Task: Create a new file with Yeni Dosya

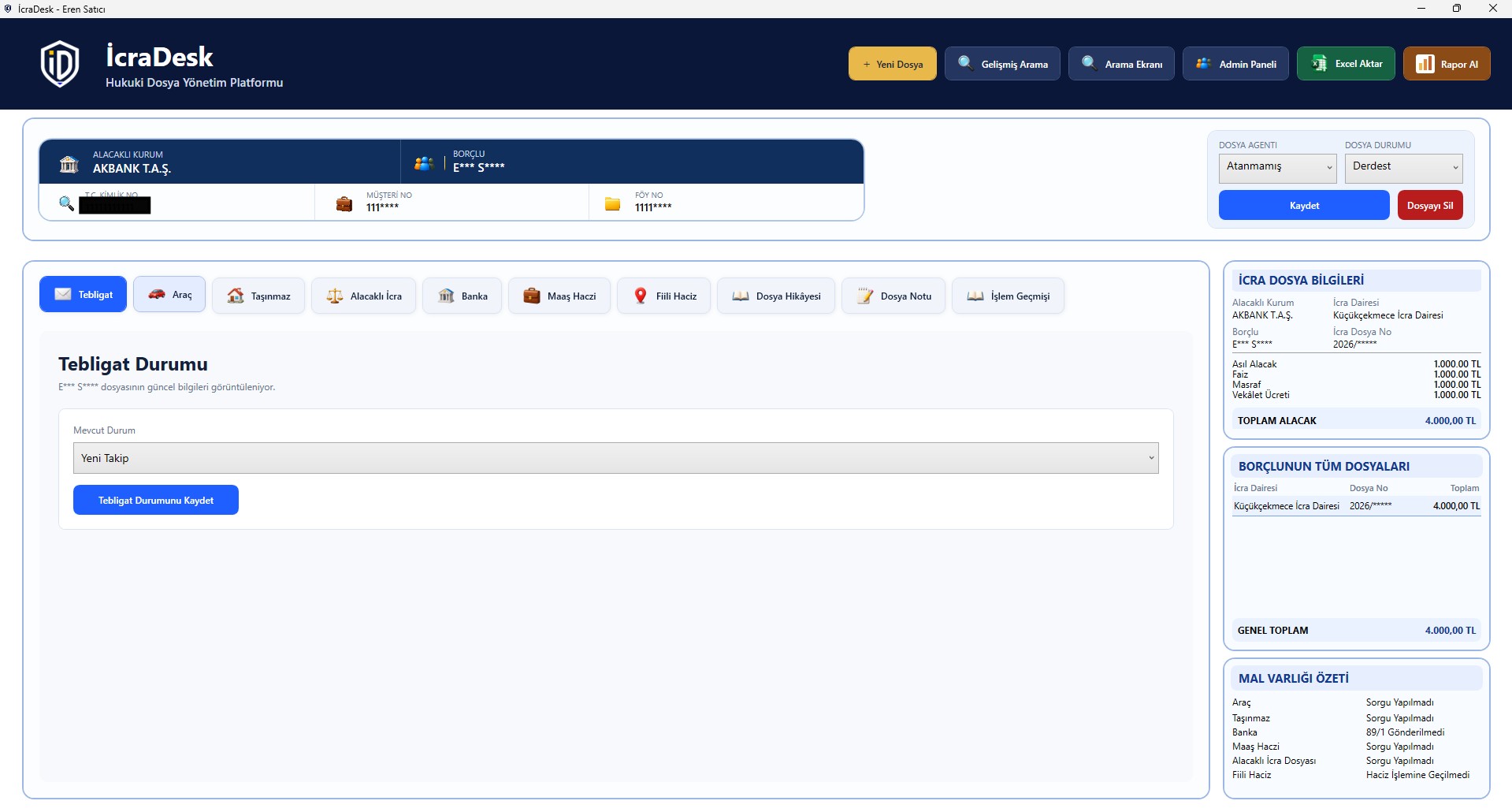Action: pos(892,64)
